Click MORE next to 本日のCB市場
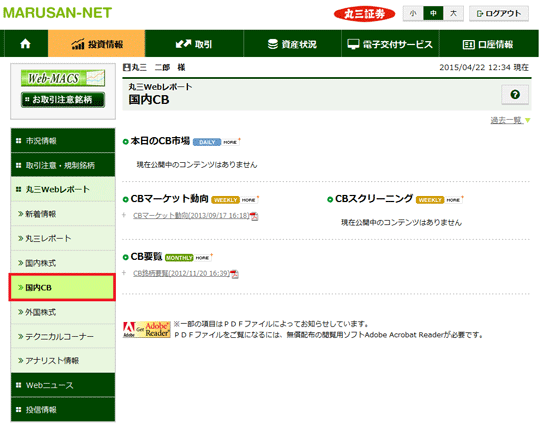540x433 pixels. point(230,142)
